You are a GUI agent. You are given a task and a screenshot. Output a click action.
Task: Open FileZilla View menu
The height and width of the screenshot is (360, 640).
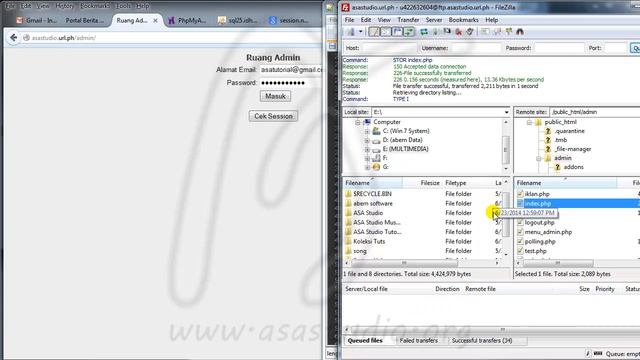coord(384,20)
